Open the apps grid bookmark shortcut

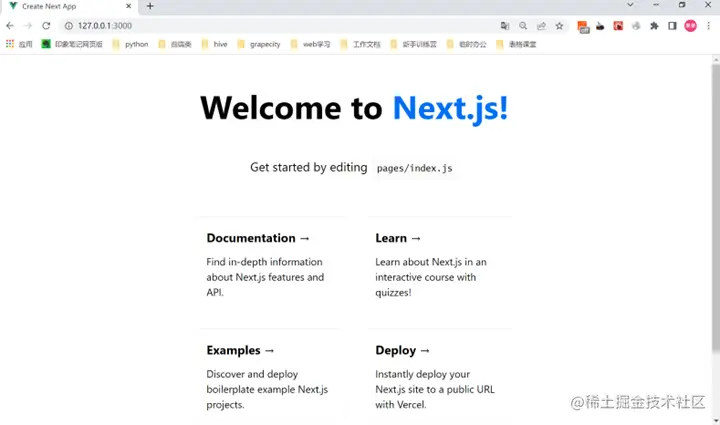[x=19, y=44]
